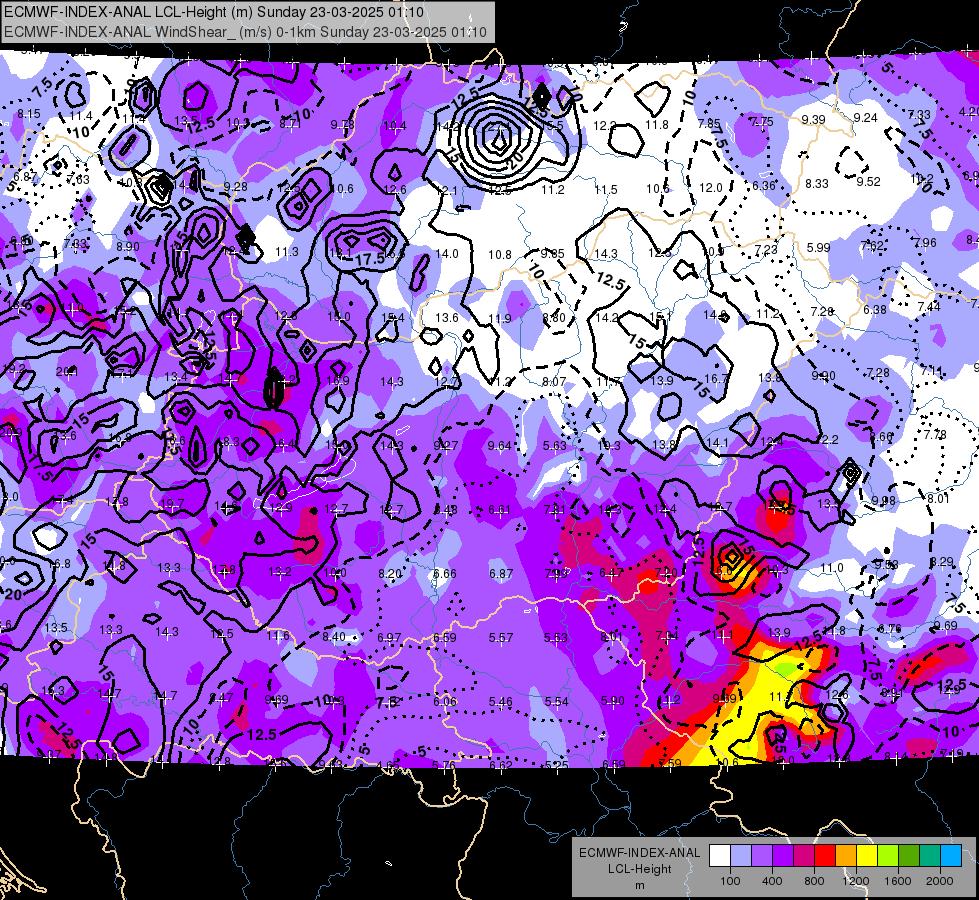Click the wind shear value 9.39
Viewport: 979px width, 900px height.
click(814, 119)
